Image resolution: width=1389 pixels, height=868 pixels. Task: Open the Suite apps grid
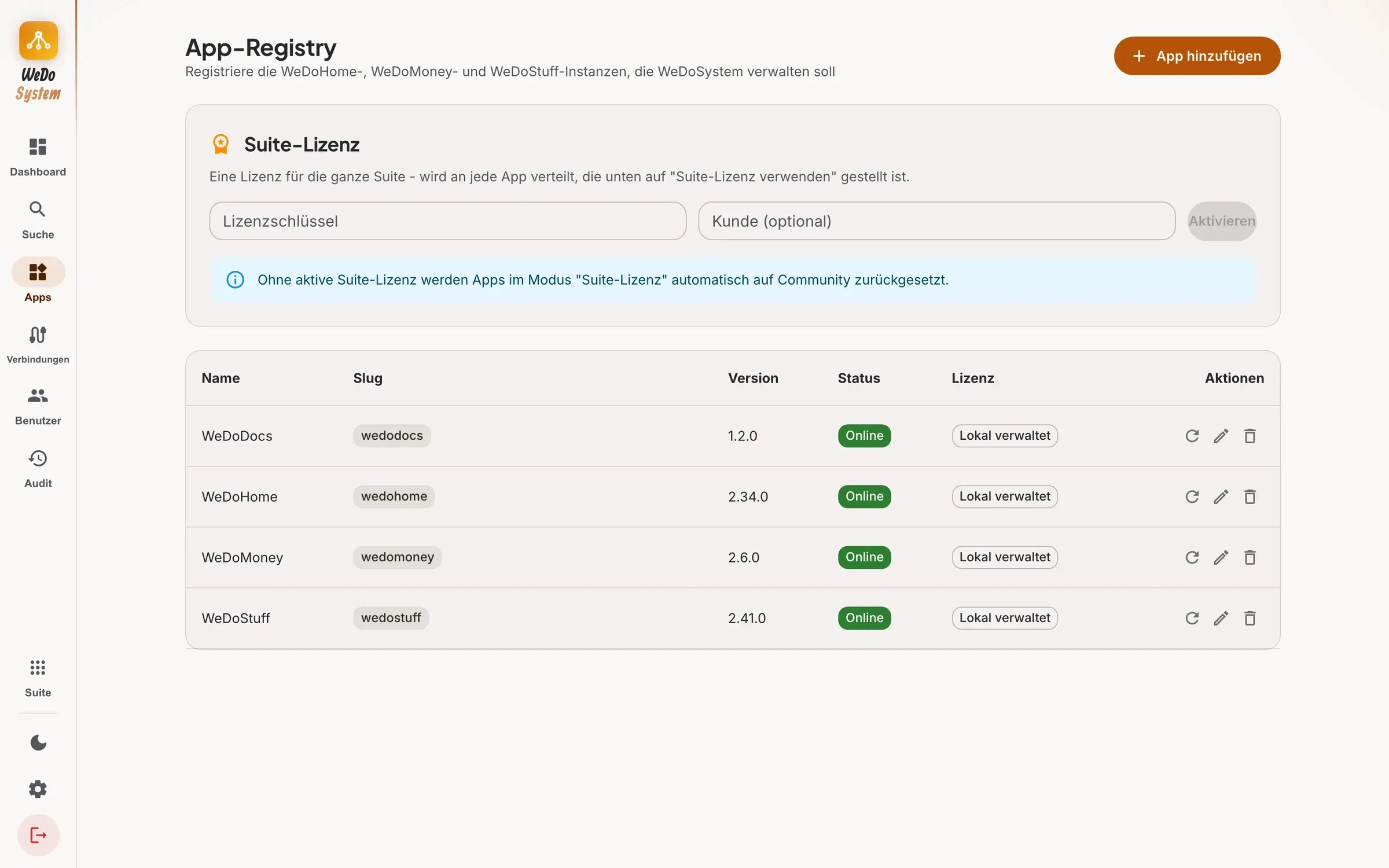38,678
